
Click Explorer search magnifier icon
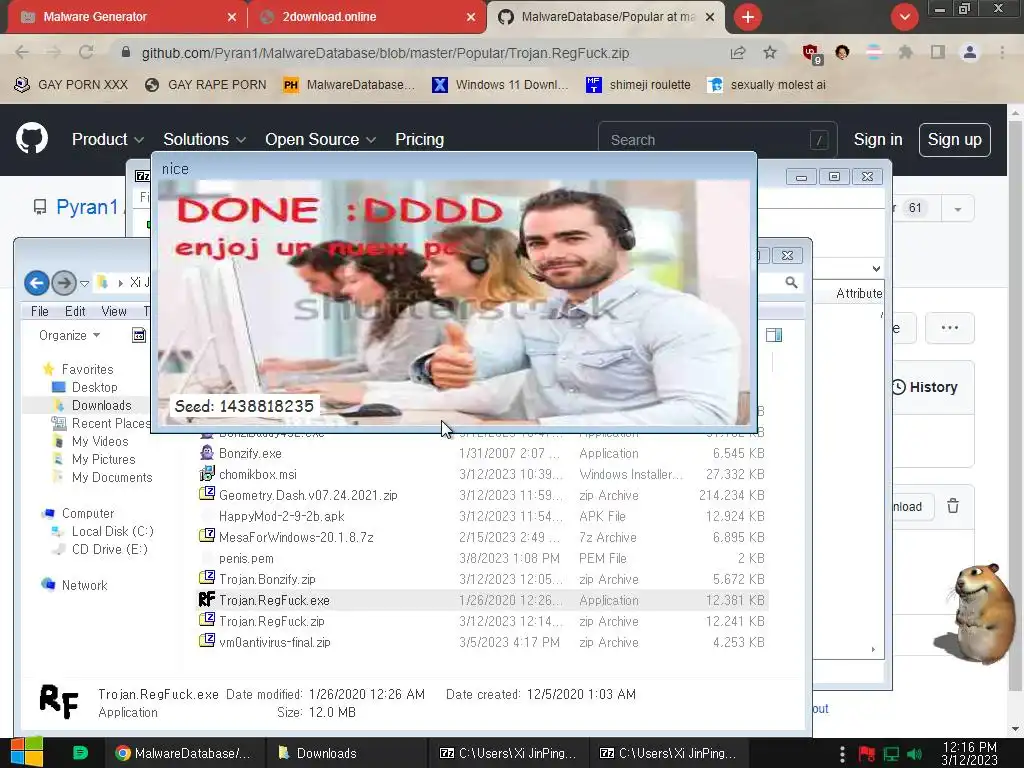[x=792, y=283]
